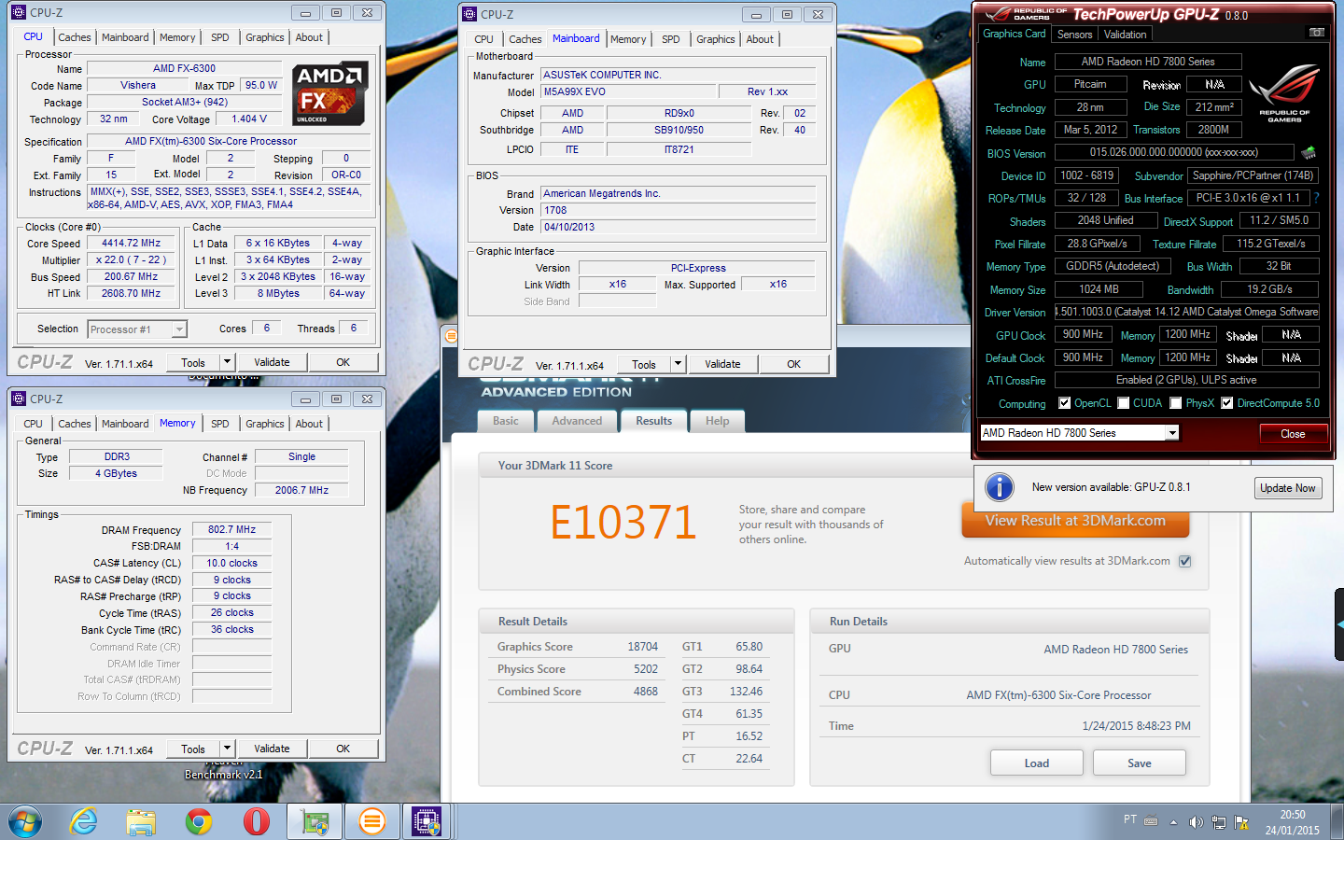Open the Windows Start menu
Screen dimensions: 1344x896
pos(25,821)
